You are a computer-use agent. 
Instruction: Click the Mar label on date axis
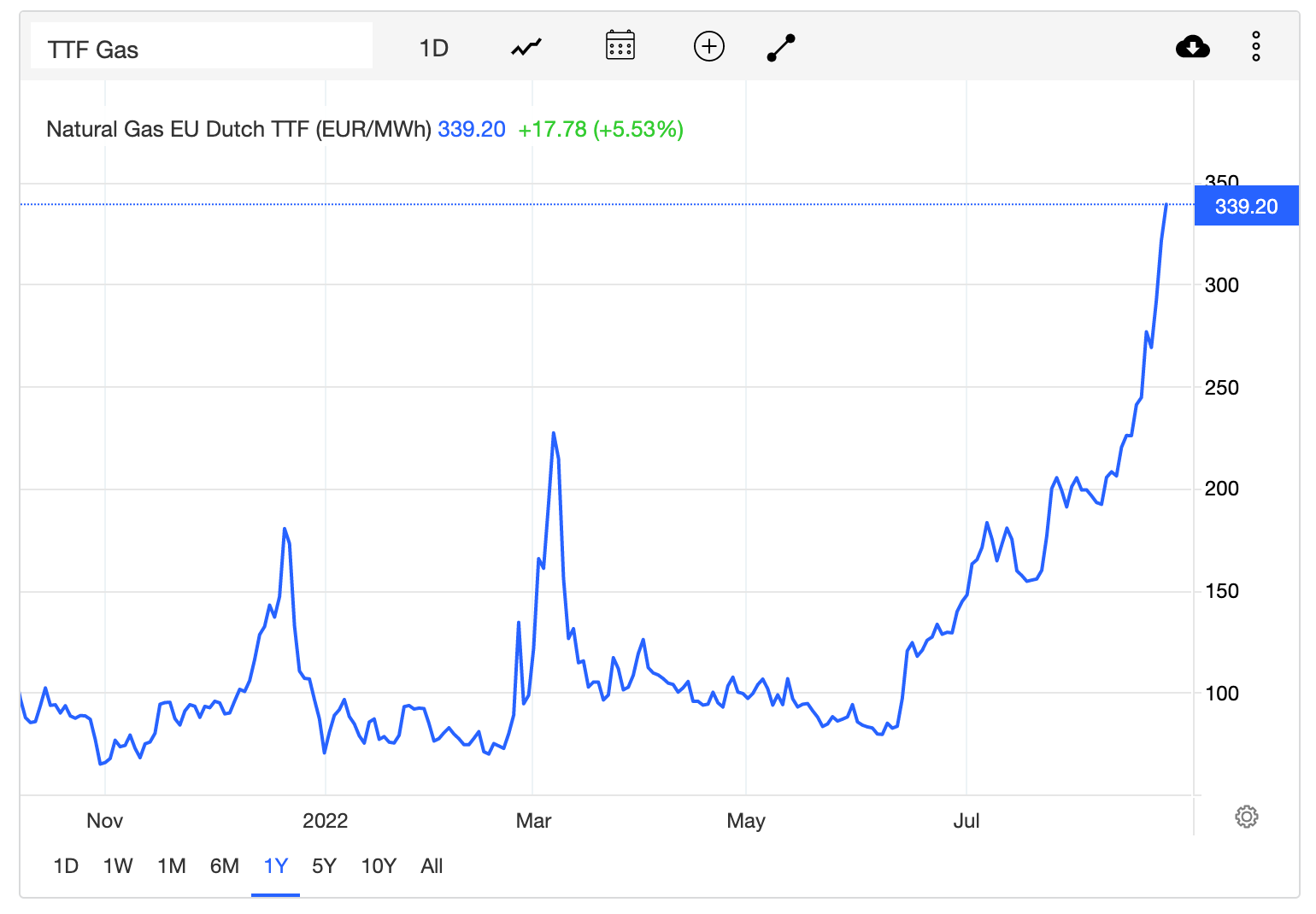534,821
